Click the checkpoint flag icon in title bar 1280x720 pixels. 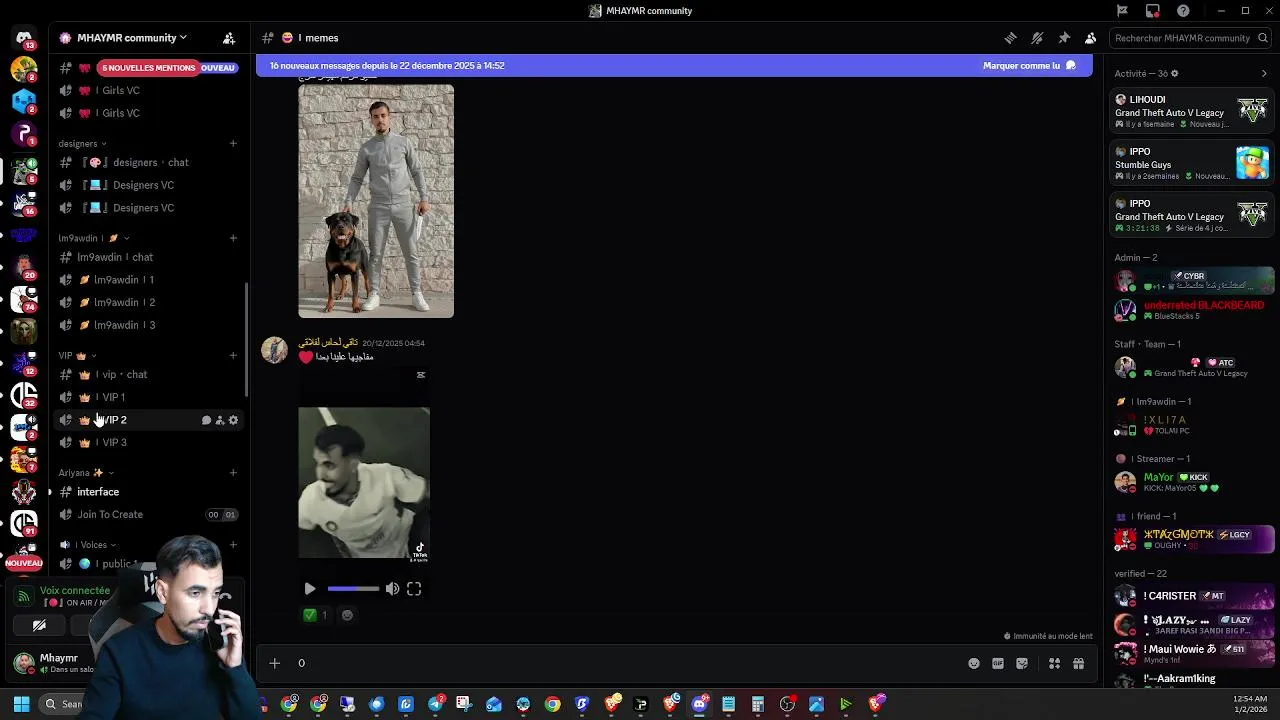pyautogui.click(x=1122, y=11)
